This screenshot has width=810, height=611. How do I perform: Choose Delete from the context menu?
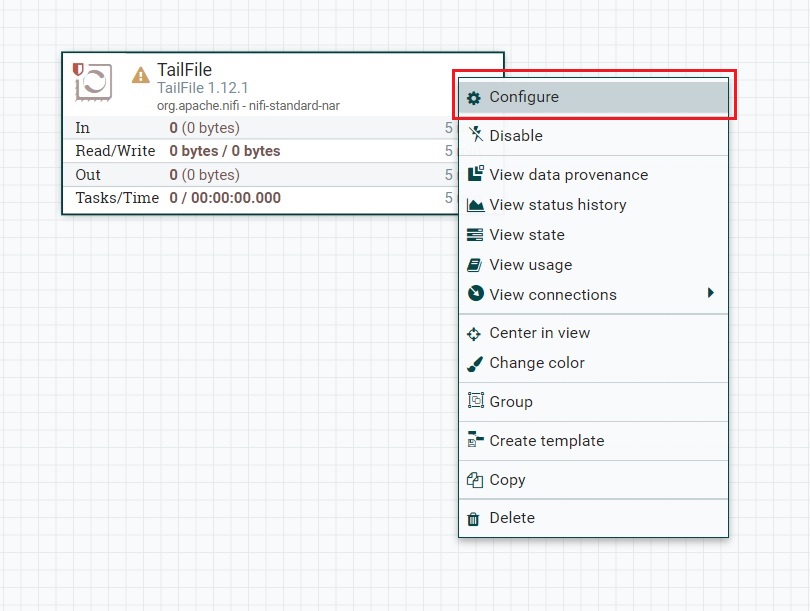pyautogui.click(x=593, y=518)
